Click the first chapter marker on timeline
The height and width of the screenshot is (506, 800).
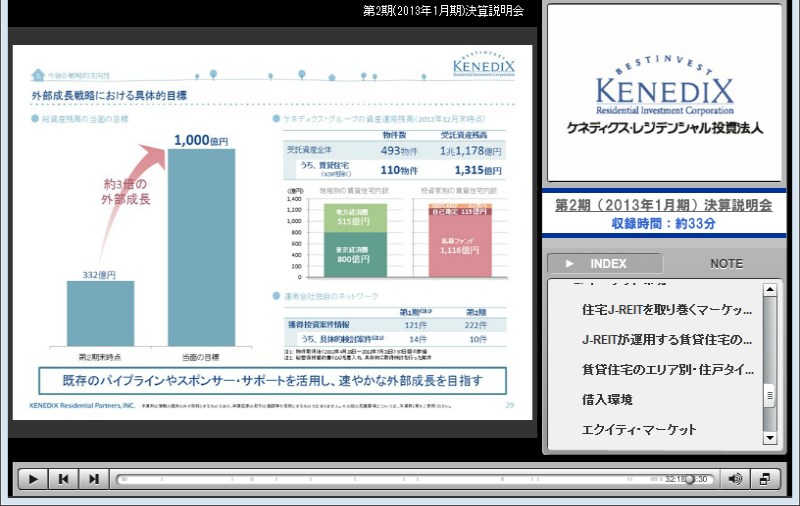[123, 479]
